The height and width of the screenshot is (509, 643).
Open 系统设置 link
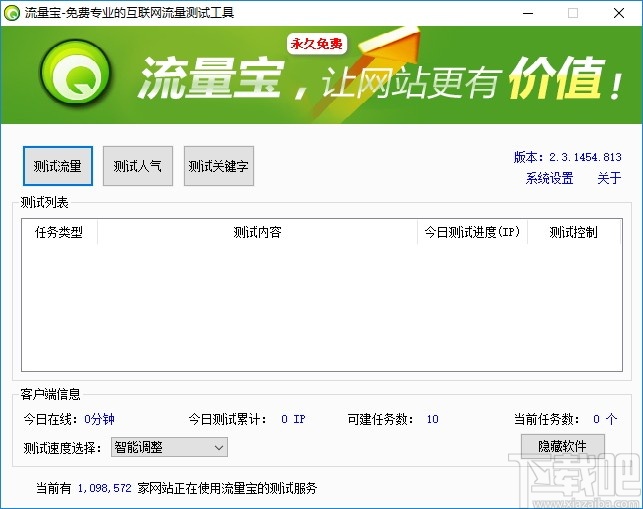549,178
